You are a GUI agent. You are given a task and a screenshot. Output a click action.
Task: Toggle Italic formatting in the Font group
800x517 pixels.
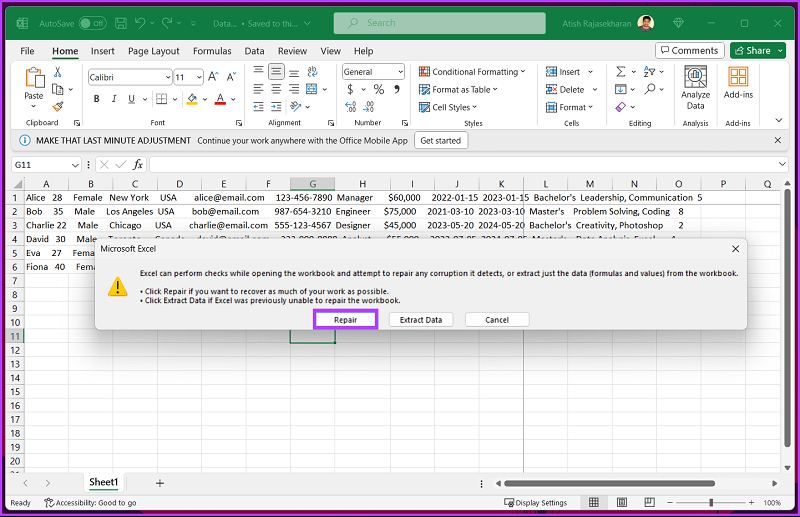pos(114,99)
